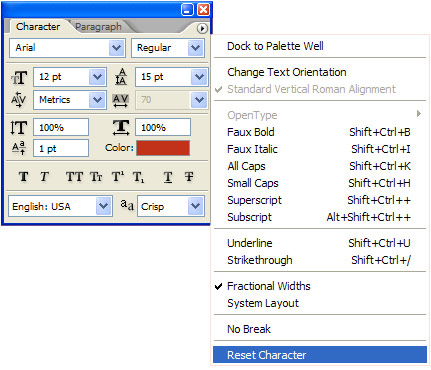Switch to the Paragraph tab
The image size is (431, 370).
pyautogui.click(x=98, y=27)
